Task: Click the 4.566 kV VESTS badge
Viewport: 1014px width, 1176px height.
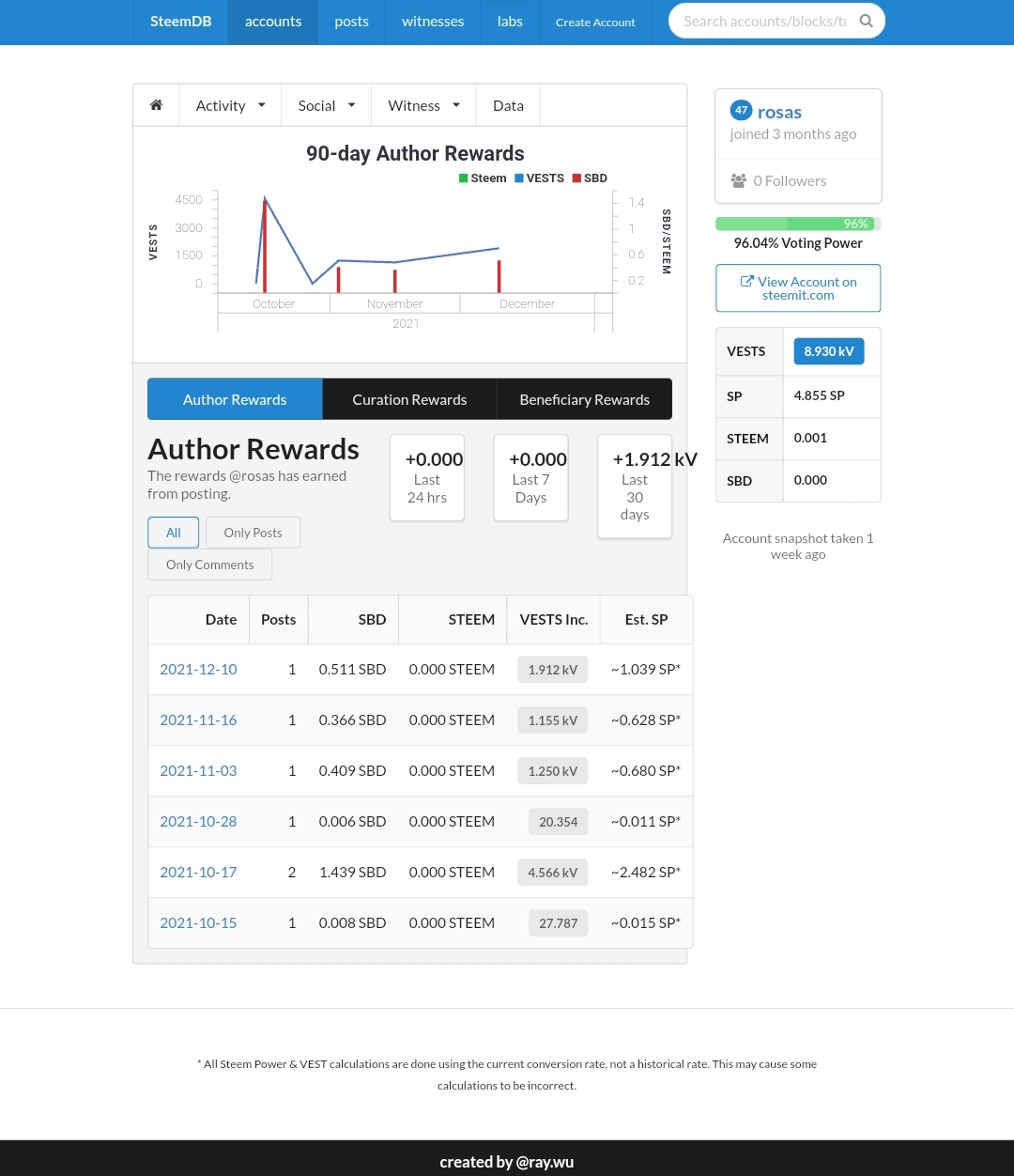Action: pyautogui.click(x=552, y=873)
